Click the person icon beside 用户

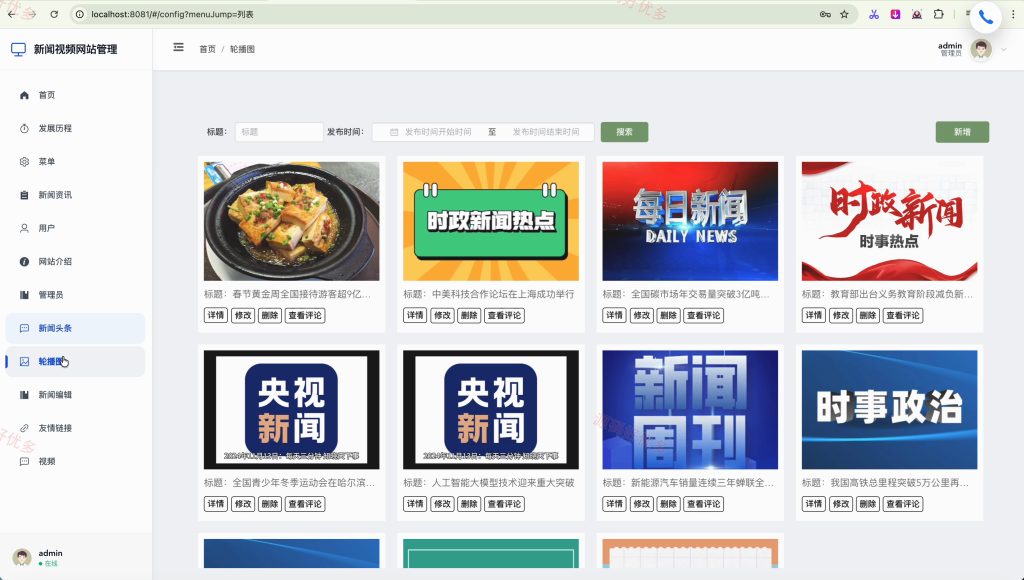point(24,229)
